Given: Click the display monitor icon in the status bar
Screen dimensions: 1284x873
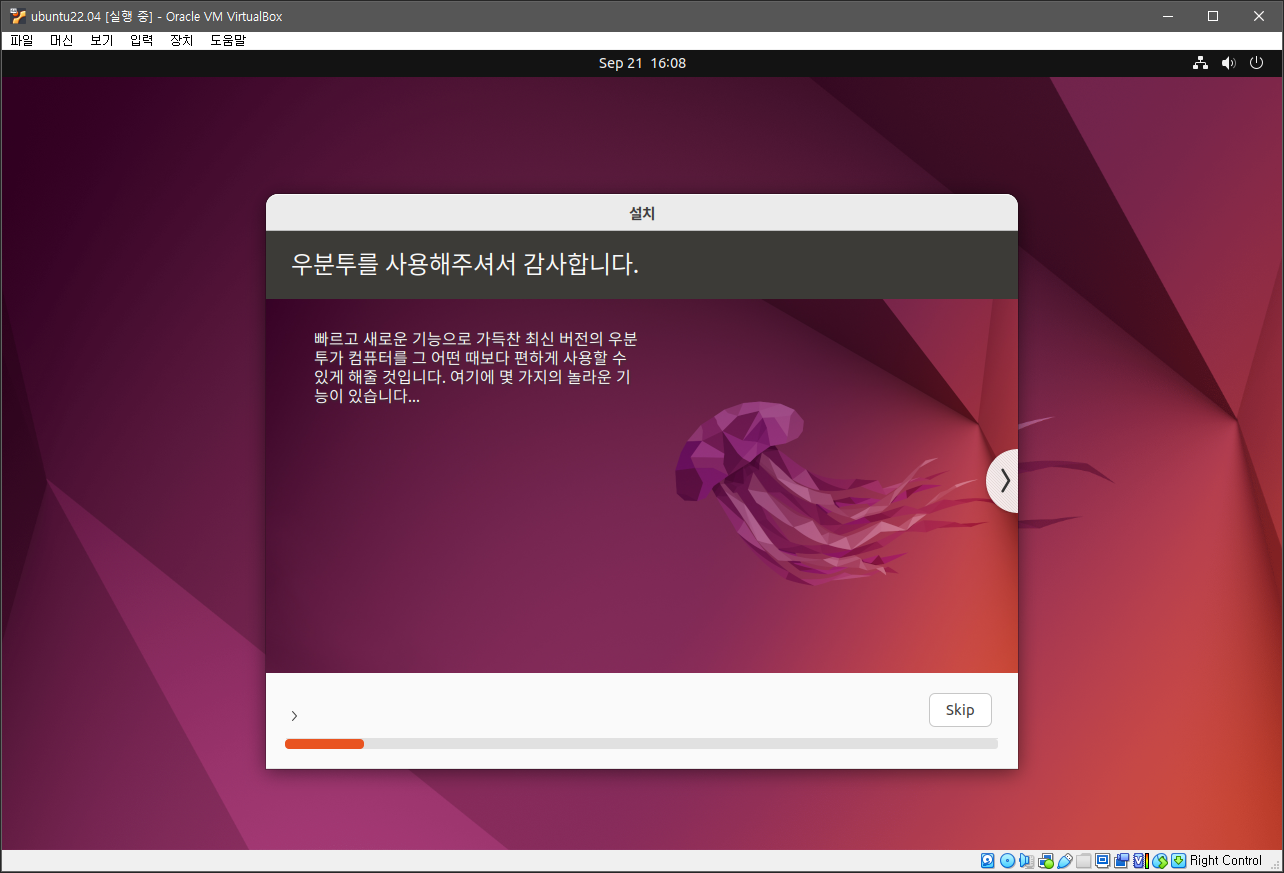Looking at the screenshot, I should (x=1103, y=861).
